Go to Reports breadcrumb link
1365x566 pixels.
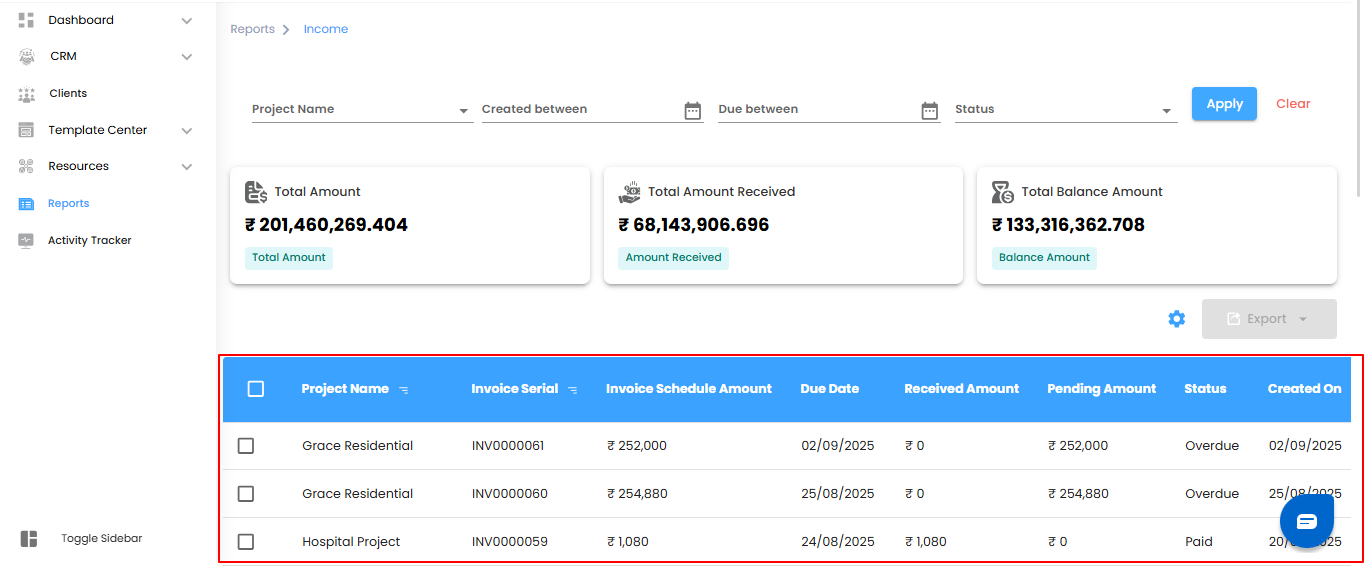[252, 29]
